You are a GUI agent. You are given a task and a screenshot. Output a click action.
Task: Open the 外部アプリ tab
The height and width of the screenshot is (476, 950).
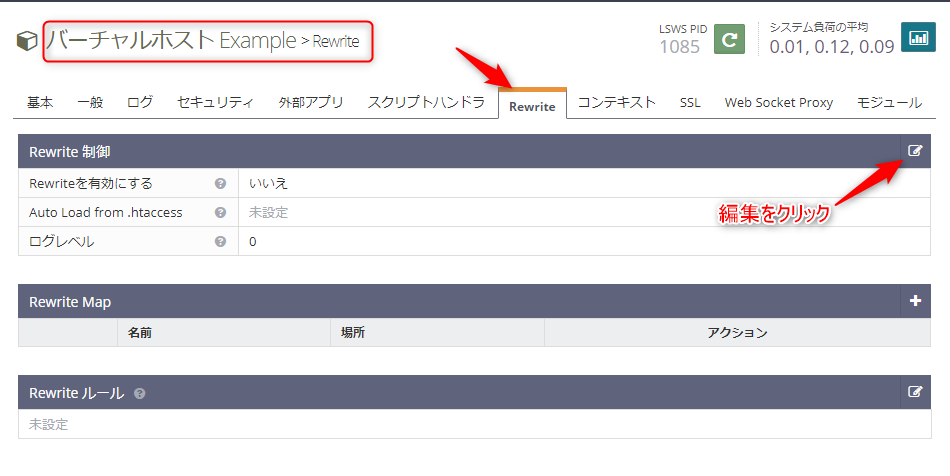tap(311, 102)
